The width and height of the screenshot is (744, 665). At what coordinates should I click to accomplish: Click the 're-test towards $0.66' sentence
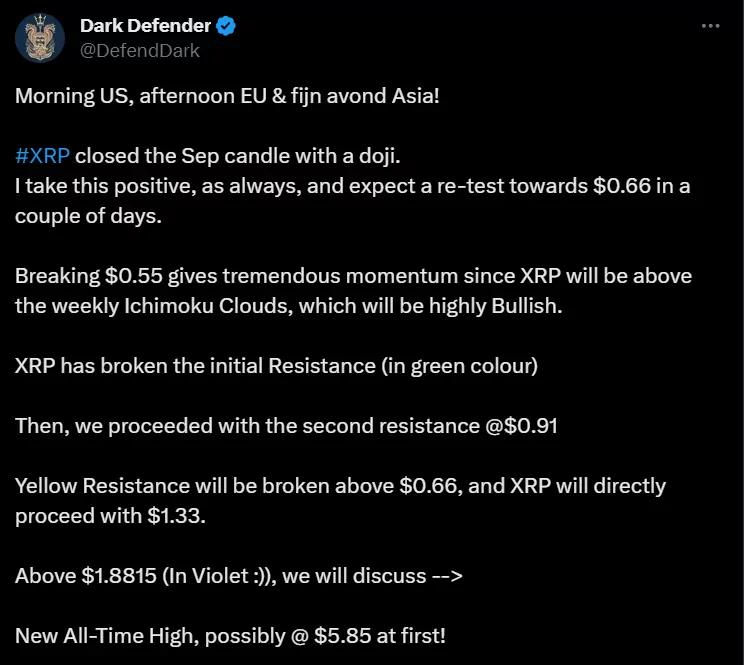tap(352, 186)
